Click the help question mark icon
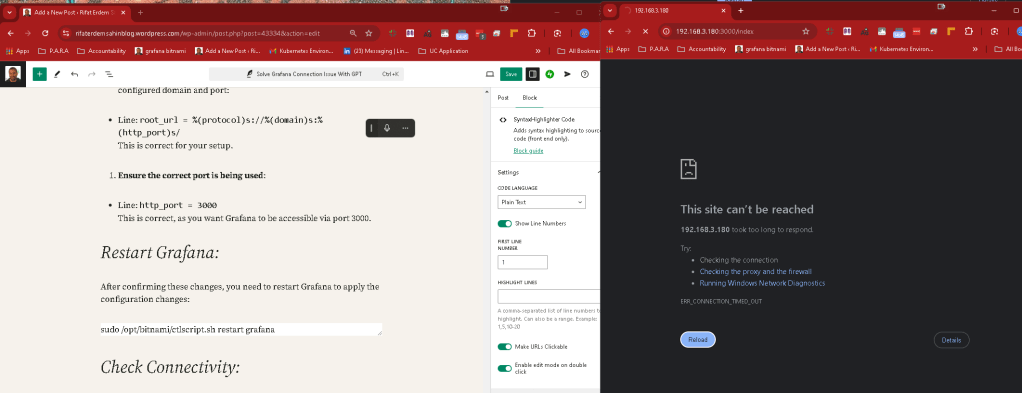The image size is (1022, 393). pyautogui.click(x=585, y=74)
